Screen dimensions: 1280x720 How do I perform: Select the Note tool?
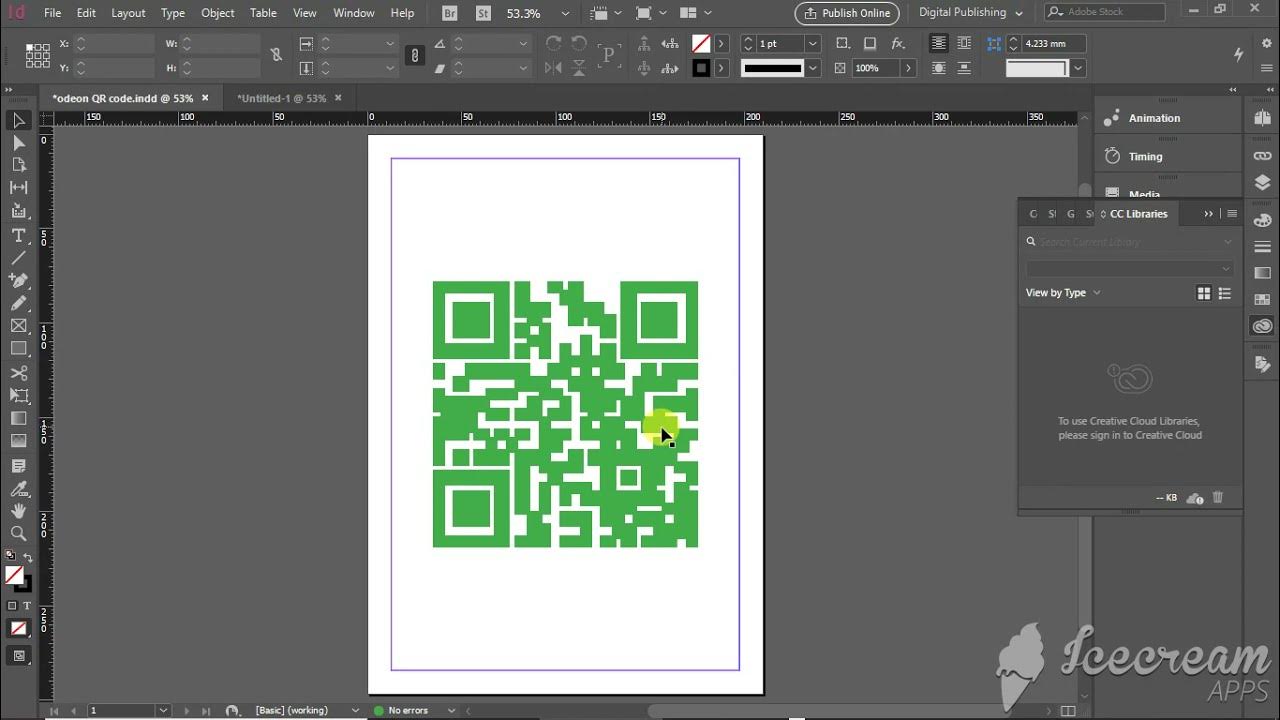click(x=18, y=466)
